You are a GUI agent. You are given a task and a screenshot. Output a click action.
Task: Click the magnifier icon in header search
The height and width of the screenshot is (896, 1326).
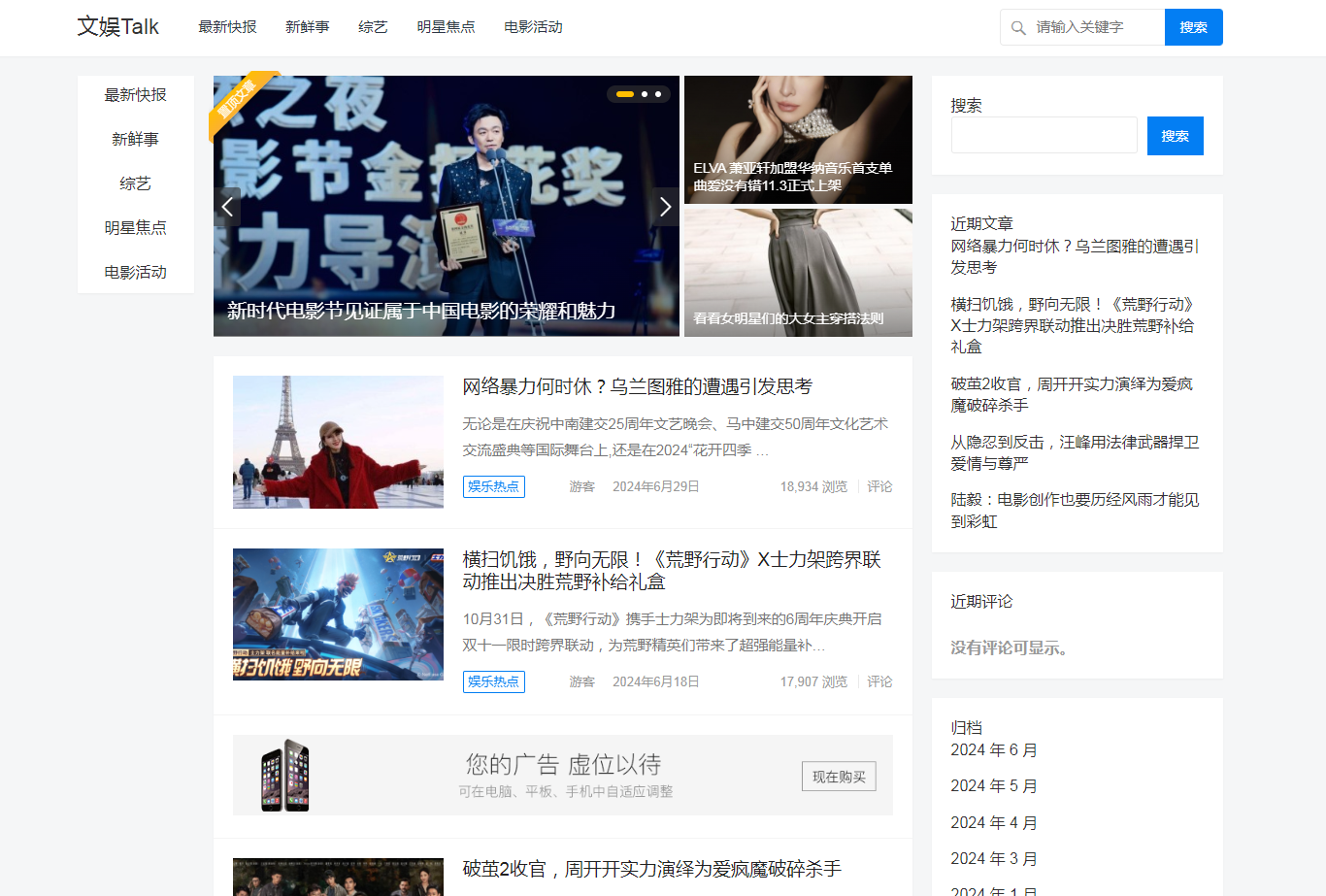(1018, 27)
